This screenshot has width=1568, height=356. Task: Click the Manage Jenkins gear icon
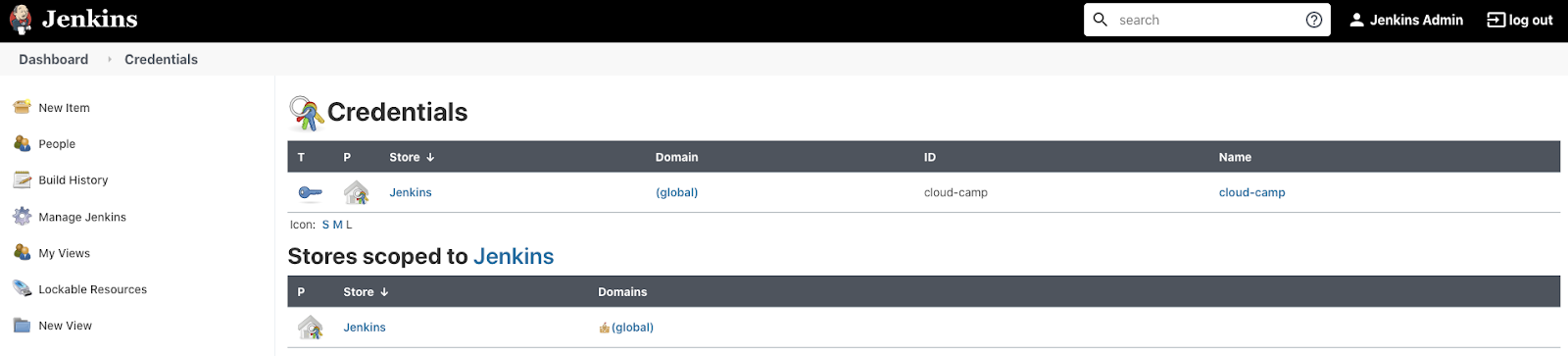[x=22, y=216]
